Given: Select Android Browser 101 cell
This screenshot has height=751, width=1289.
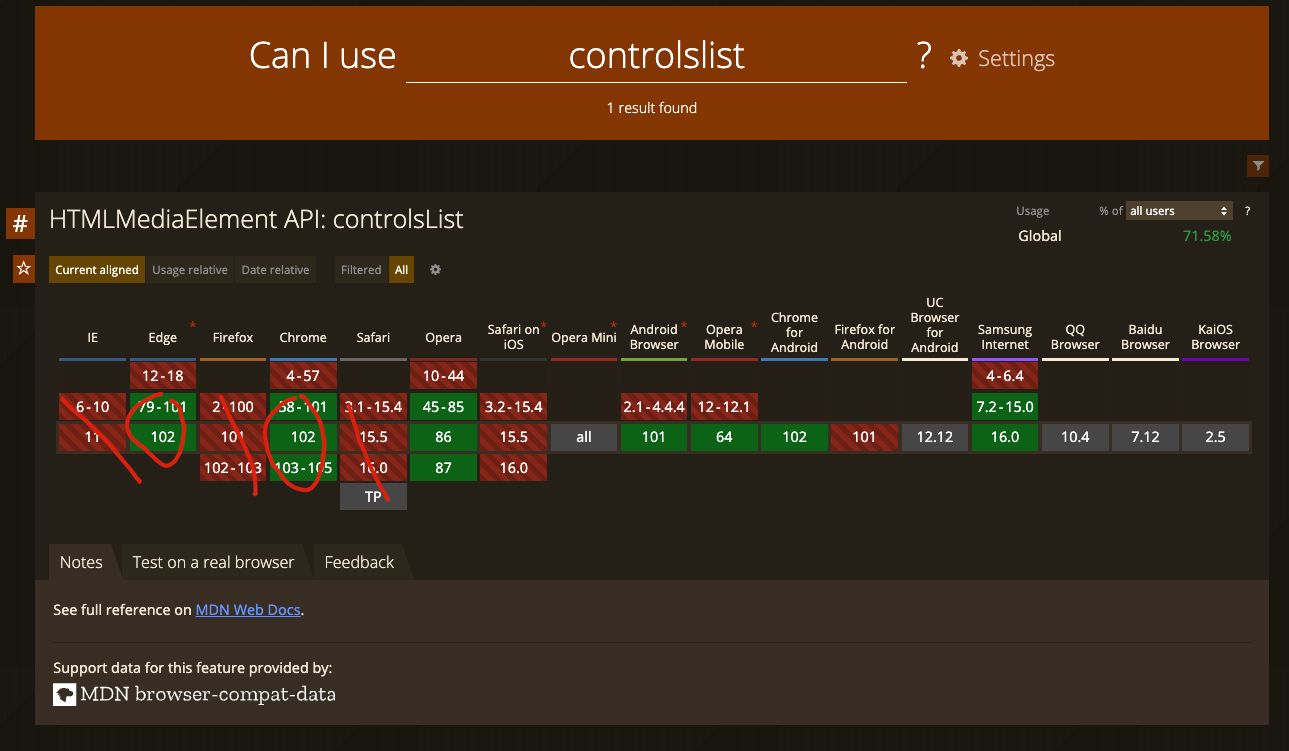Looking at the screenshot, I should pyautogui.click(x=654, y=437).
